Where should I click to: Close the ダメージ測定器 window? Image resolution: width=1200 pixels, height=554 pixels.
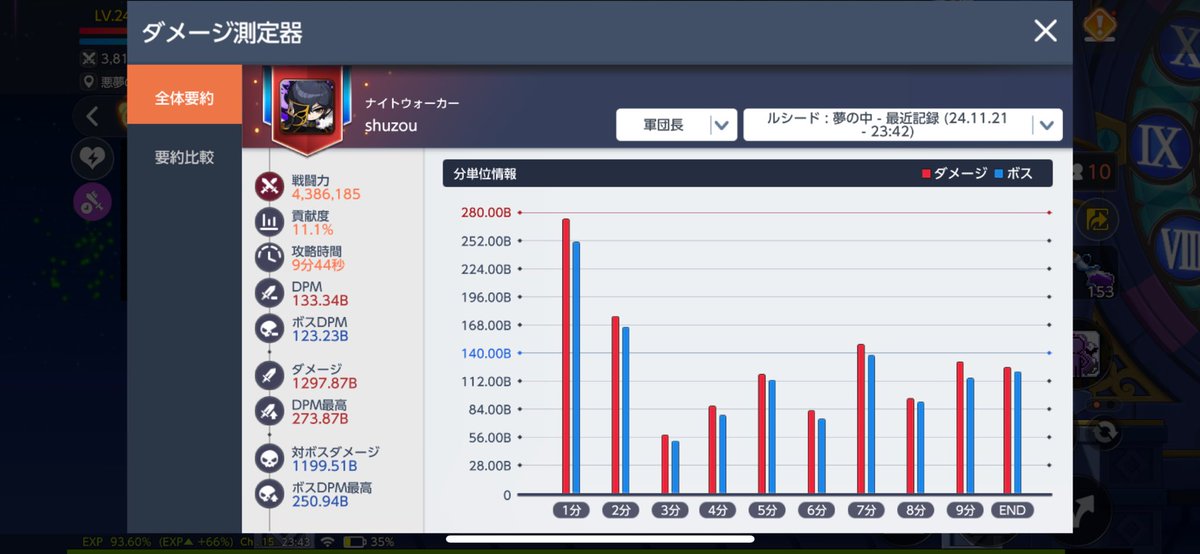[x=1045, y=31]
